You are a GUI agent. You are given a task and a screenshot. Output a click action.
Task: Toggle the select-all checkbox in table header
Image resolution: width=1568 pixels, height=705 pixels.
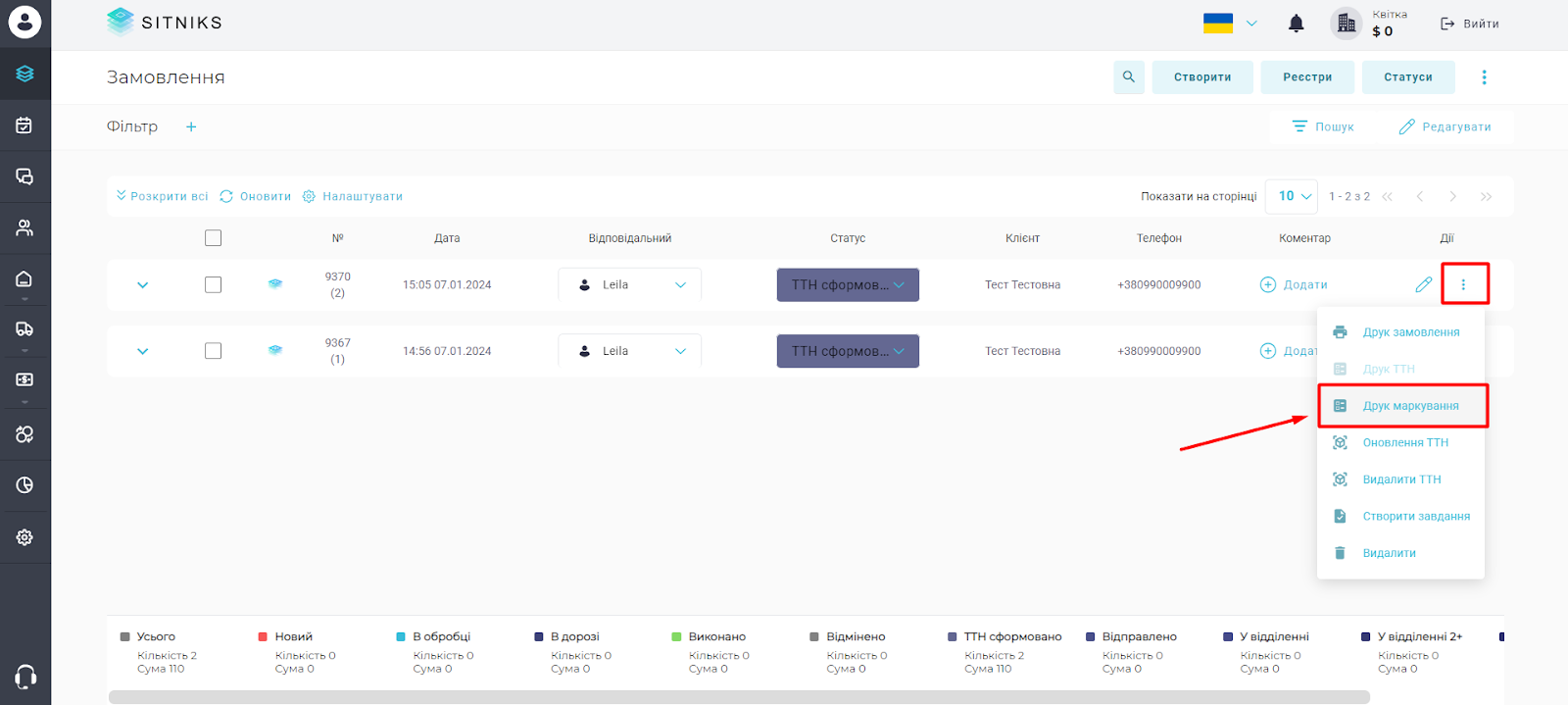213,237
